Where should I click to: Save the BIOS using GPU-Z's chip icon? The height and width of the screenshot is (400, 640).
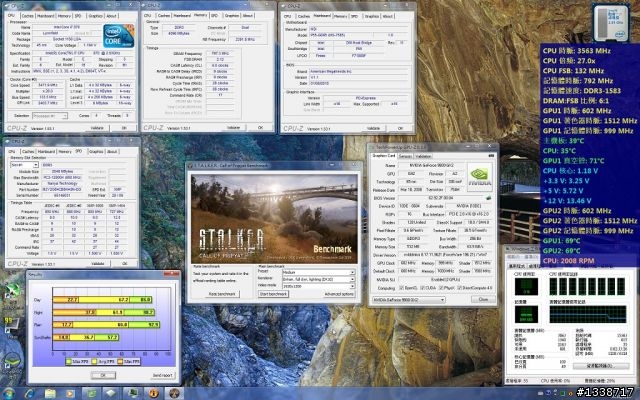point(488,198)
